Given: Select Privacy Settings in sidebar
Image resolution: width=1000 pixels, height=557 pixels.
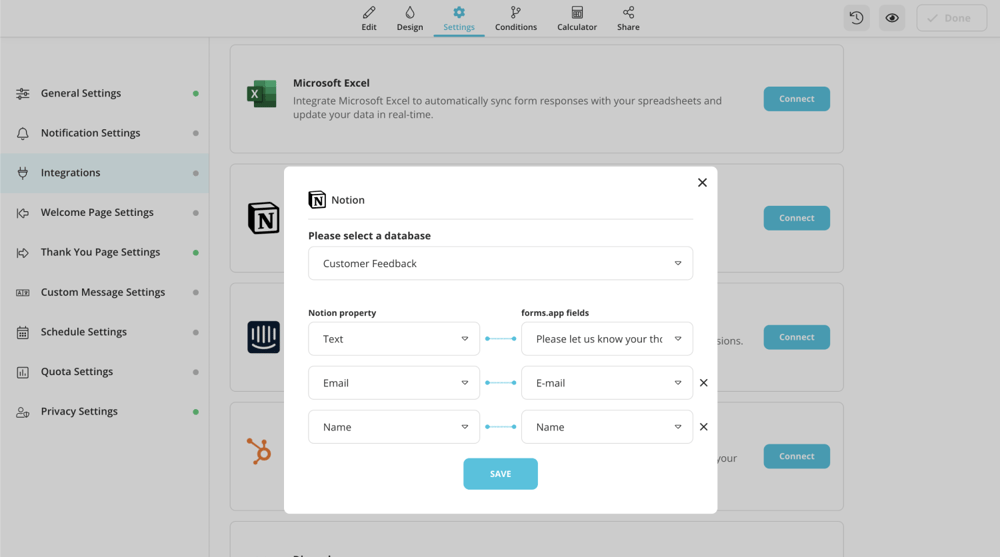Looking at the screenshot, I should pos(79,411).
